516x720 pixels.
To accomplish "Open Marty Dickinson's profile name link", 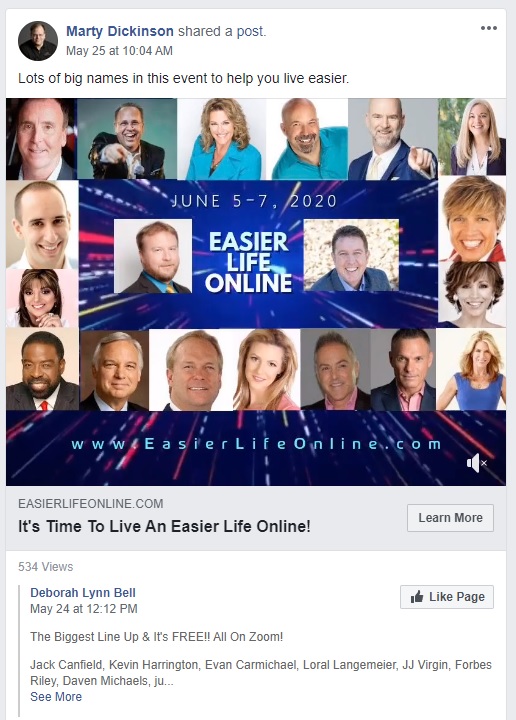I will pyautogui.click(x=120, y=31).
